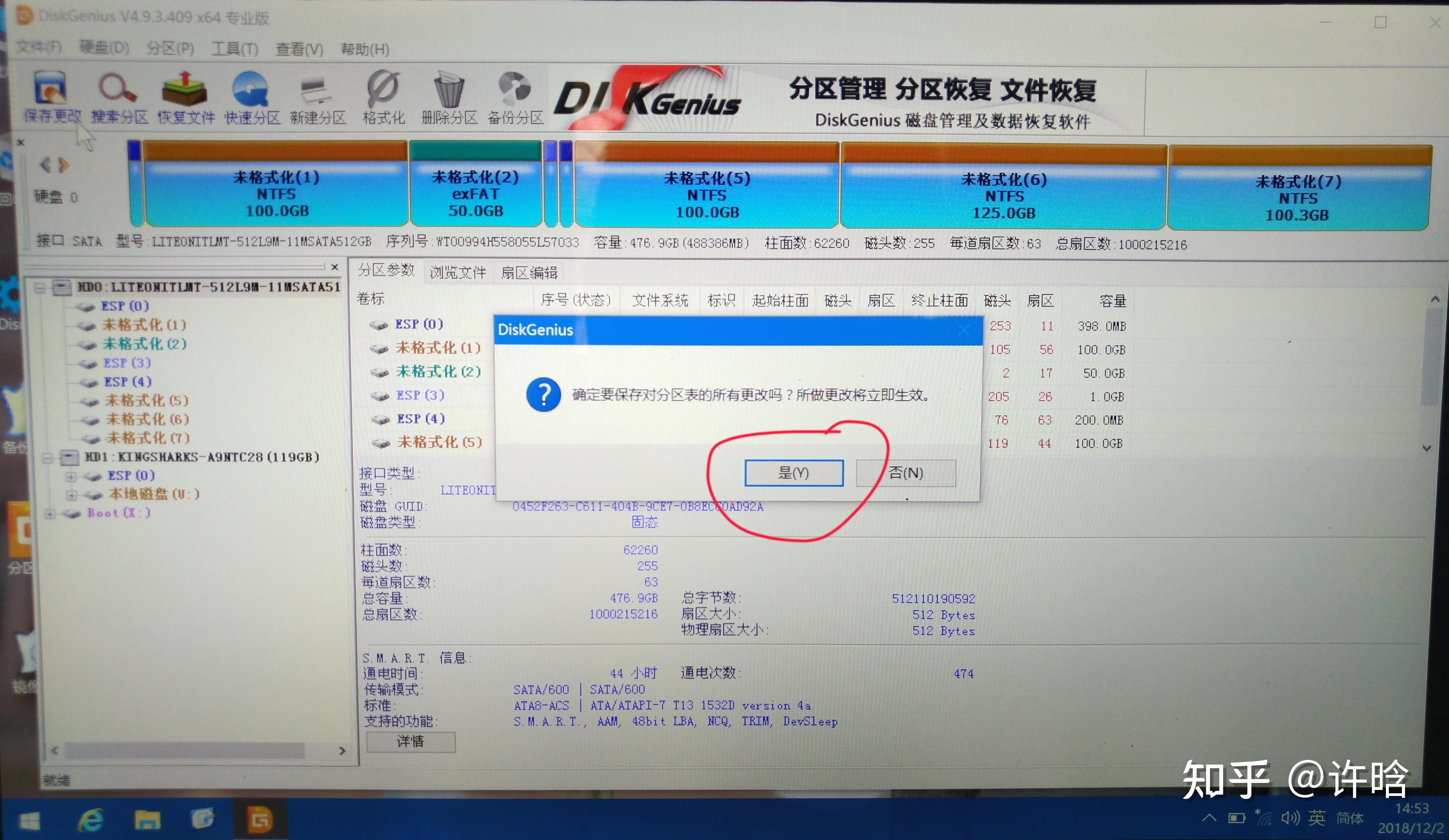Select 未格式化(1) in the disk tree
Viewport: 1449px width, 840px height.
[144, 325]
